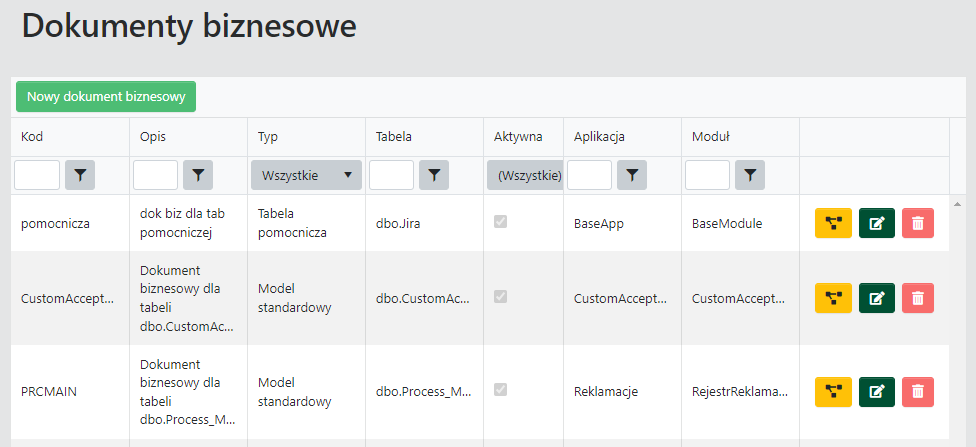The width and height of the screenshot is (976, 447).
Task: Delete the PRCMAIN business document
Action: click(x=918, y=392)
